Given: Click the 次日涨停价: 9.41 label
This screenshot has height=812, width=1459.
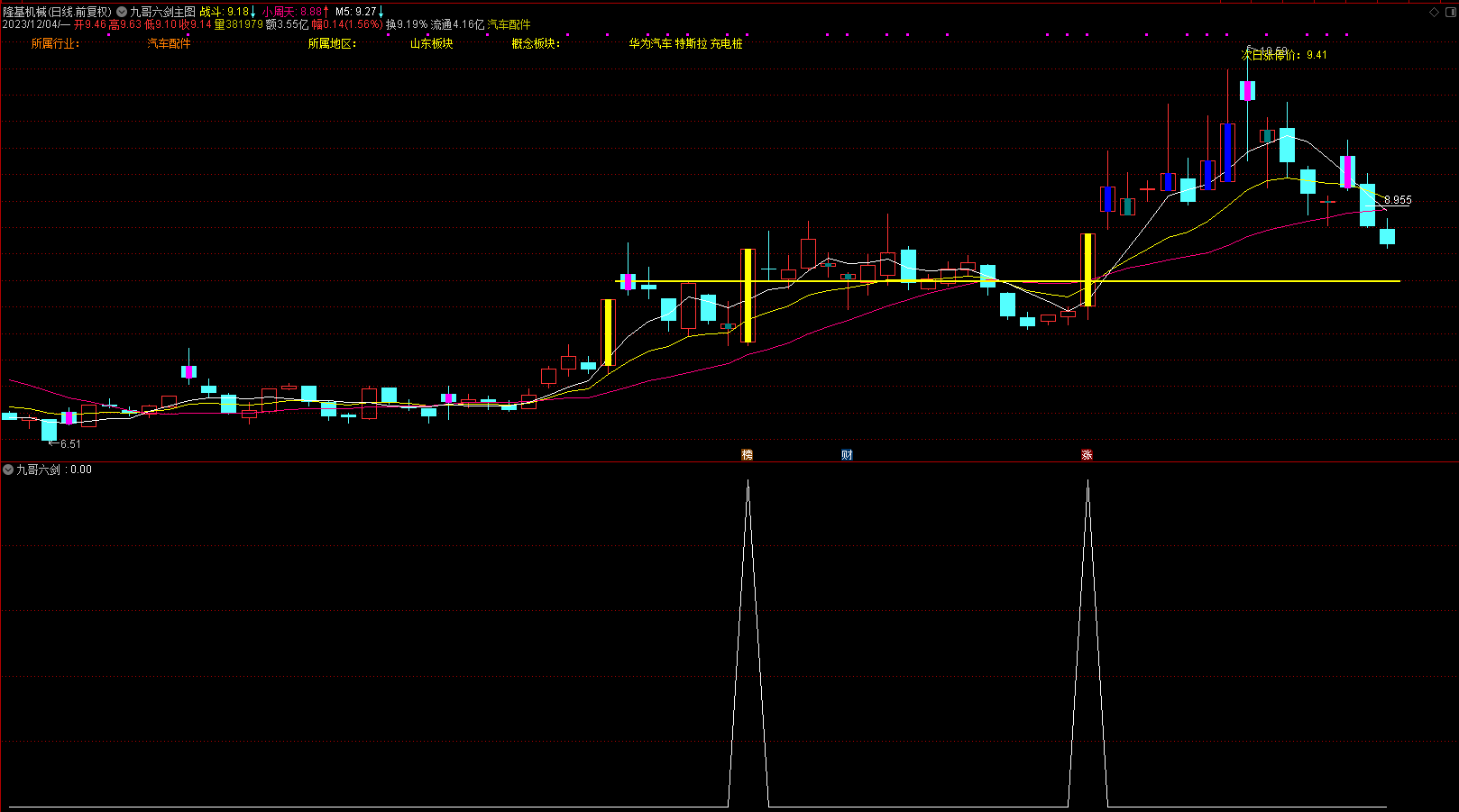Looking at the screenshot, I should click(1284, 55).
